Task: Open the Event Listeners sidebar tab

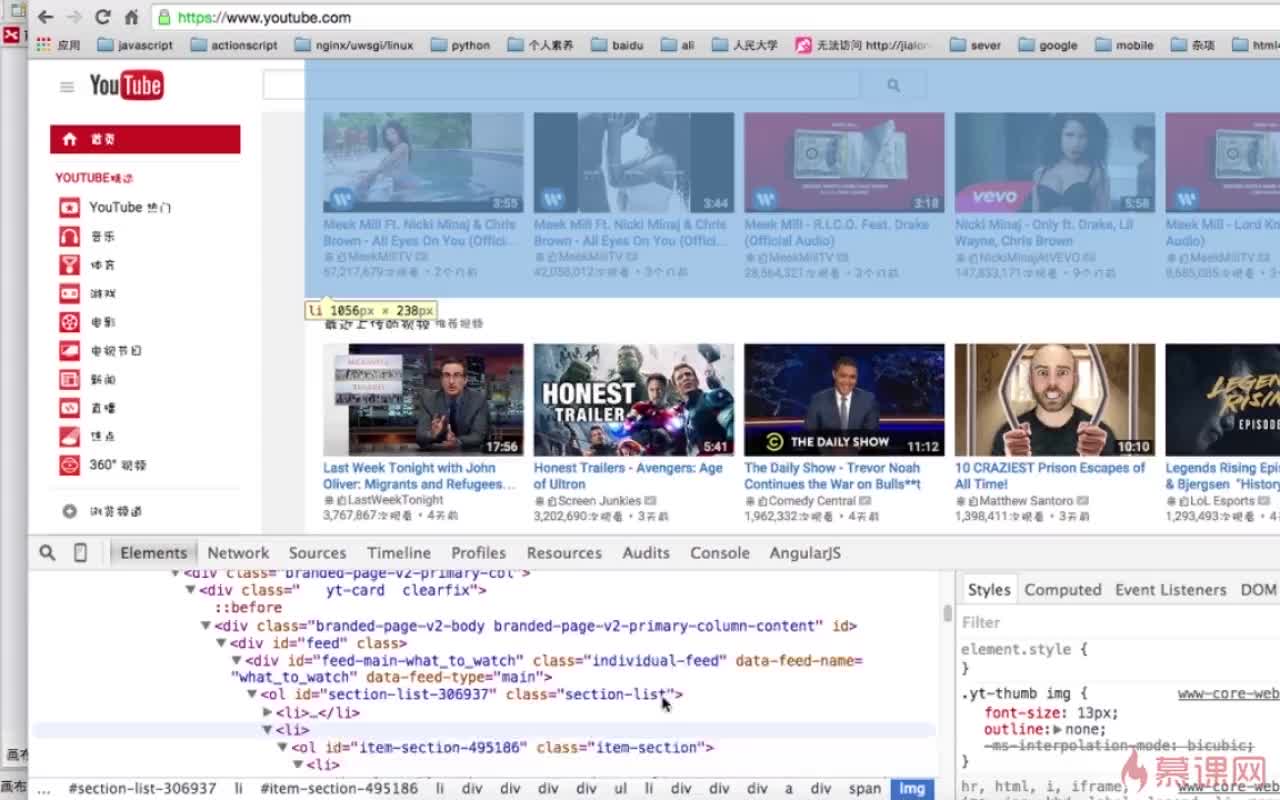Action: 1170,590
